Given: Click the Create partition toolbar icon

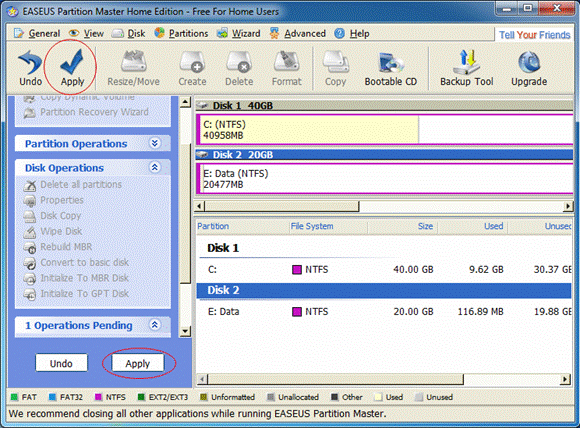Looking at the screenshot, I should pos(192,68).
